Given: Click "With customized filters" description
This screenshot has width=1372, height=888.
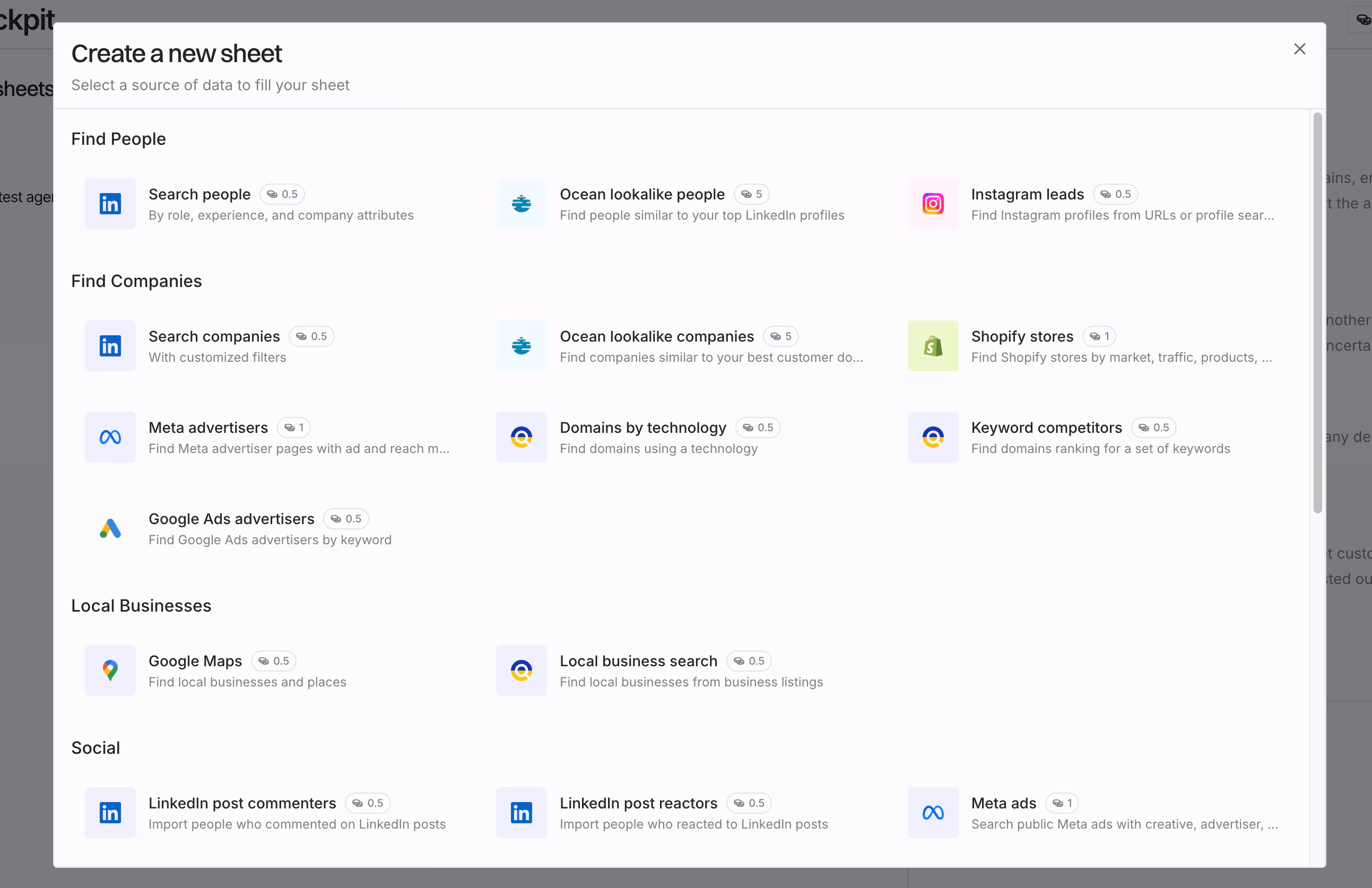Looking at the screenshot, I should coord(218,358).
